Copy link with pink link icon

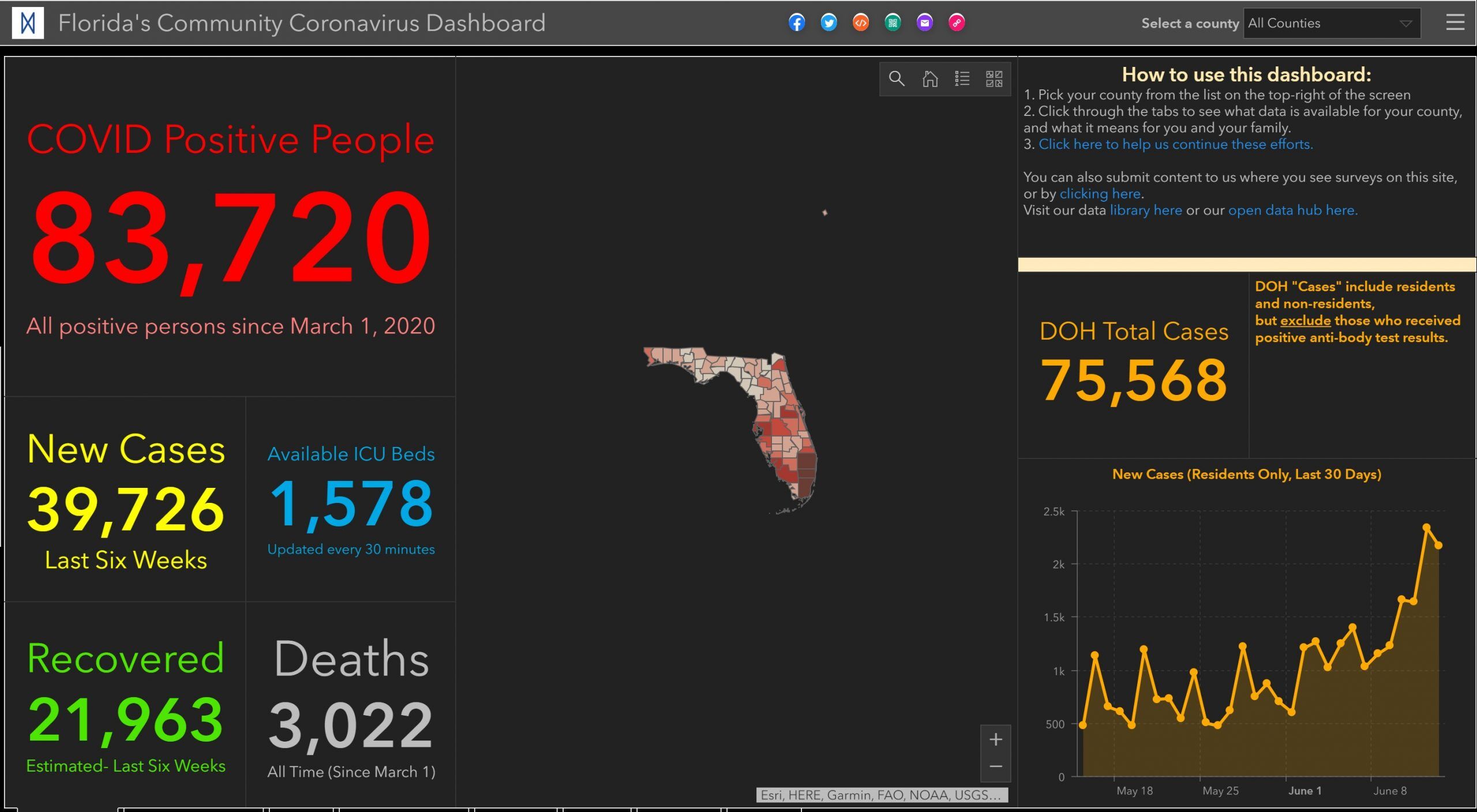click(x=957, y=23)
